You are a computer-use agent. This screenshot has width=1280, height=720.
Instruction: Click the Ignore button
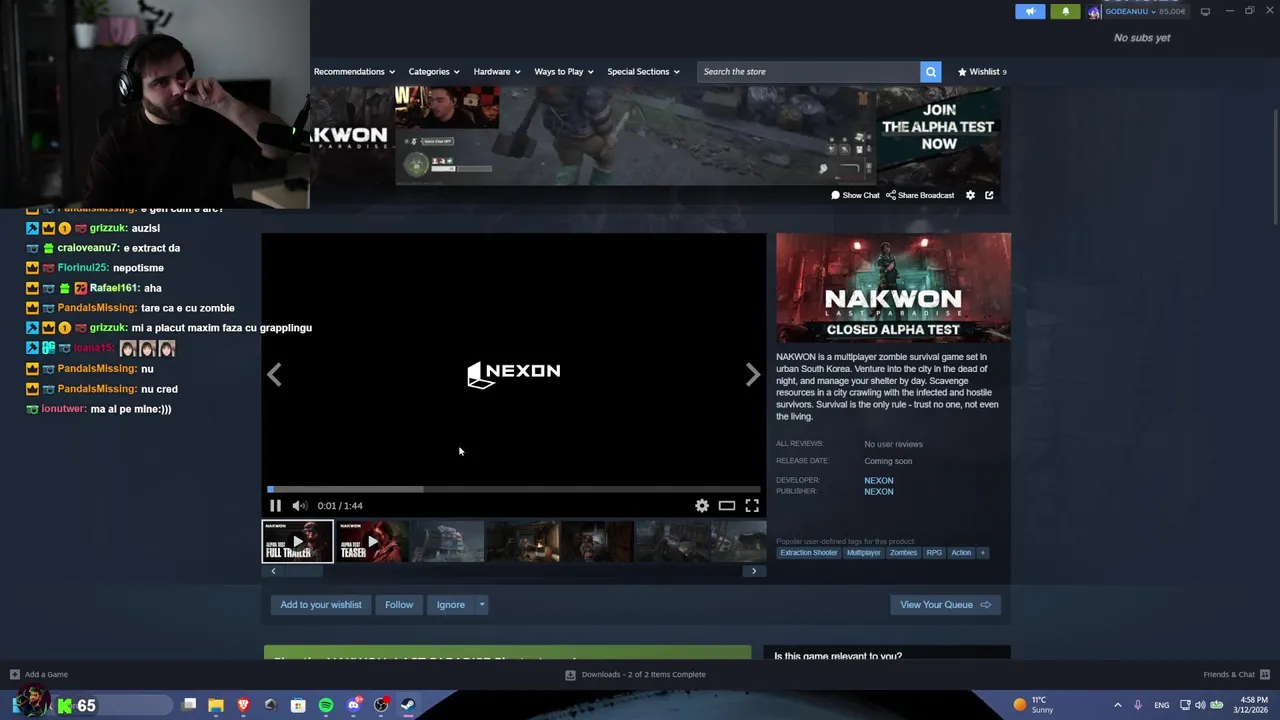point(450,605)
